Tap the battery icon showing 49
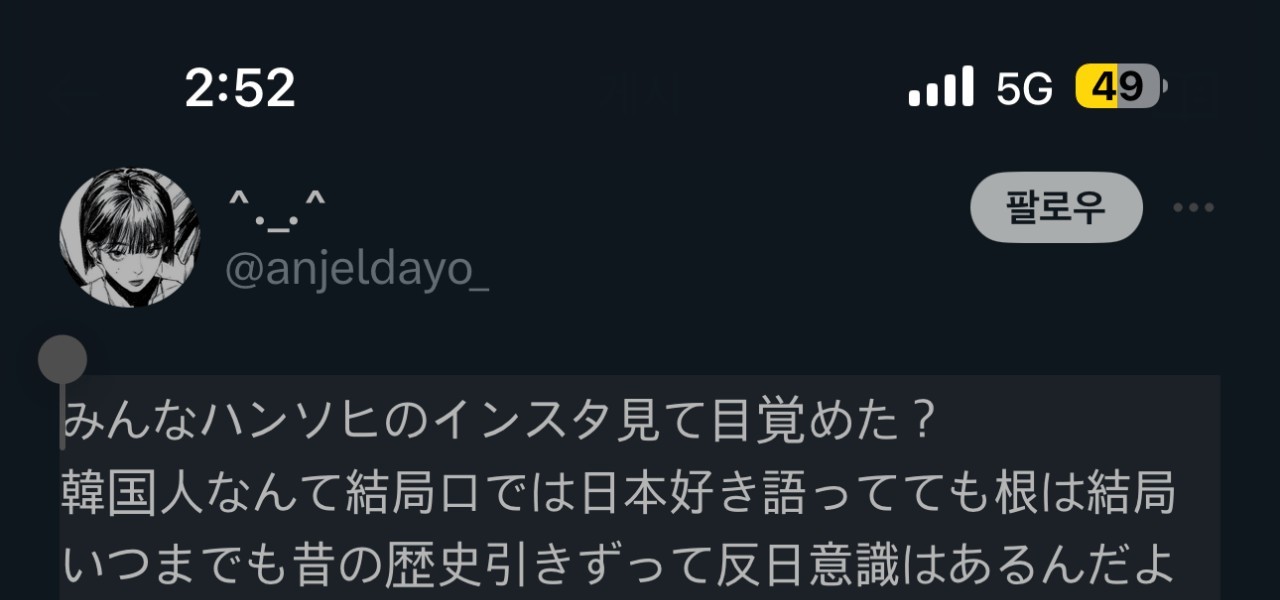This screenshot has height=600, width=1280. coord(1121,87)
